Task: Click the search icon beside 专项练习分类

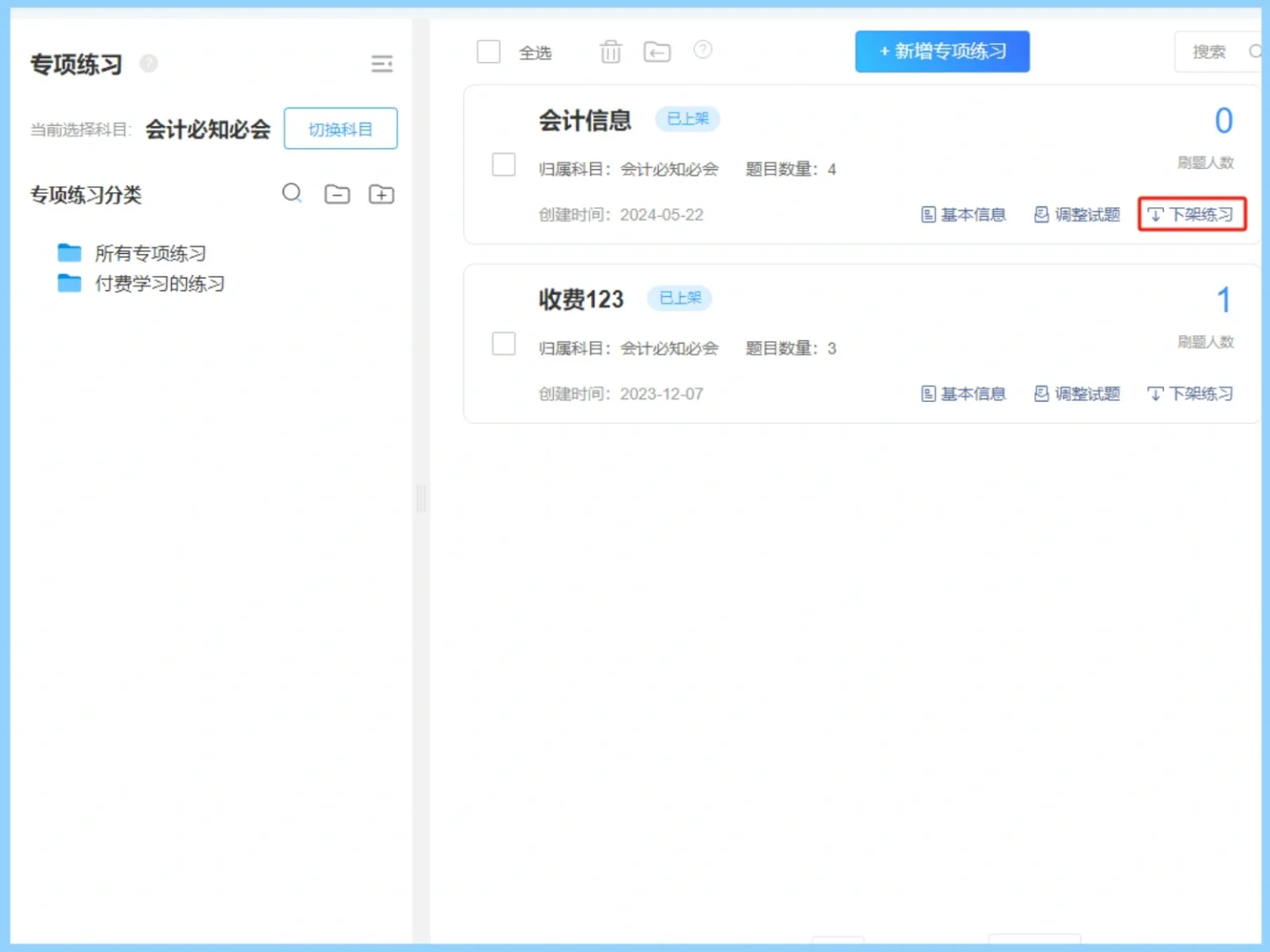Action: point(293,194)
